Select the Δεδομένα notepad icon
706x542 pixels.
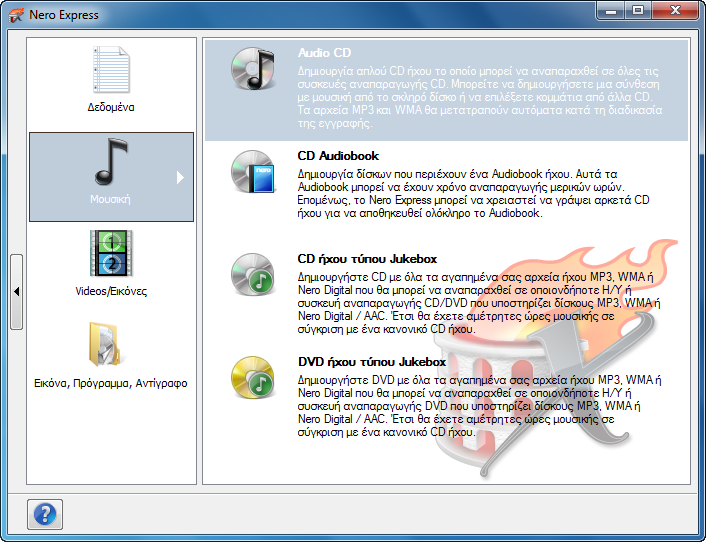[x=111, y=70]
